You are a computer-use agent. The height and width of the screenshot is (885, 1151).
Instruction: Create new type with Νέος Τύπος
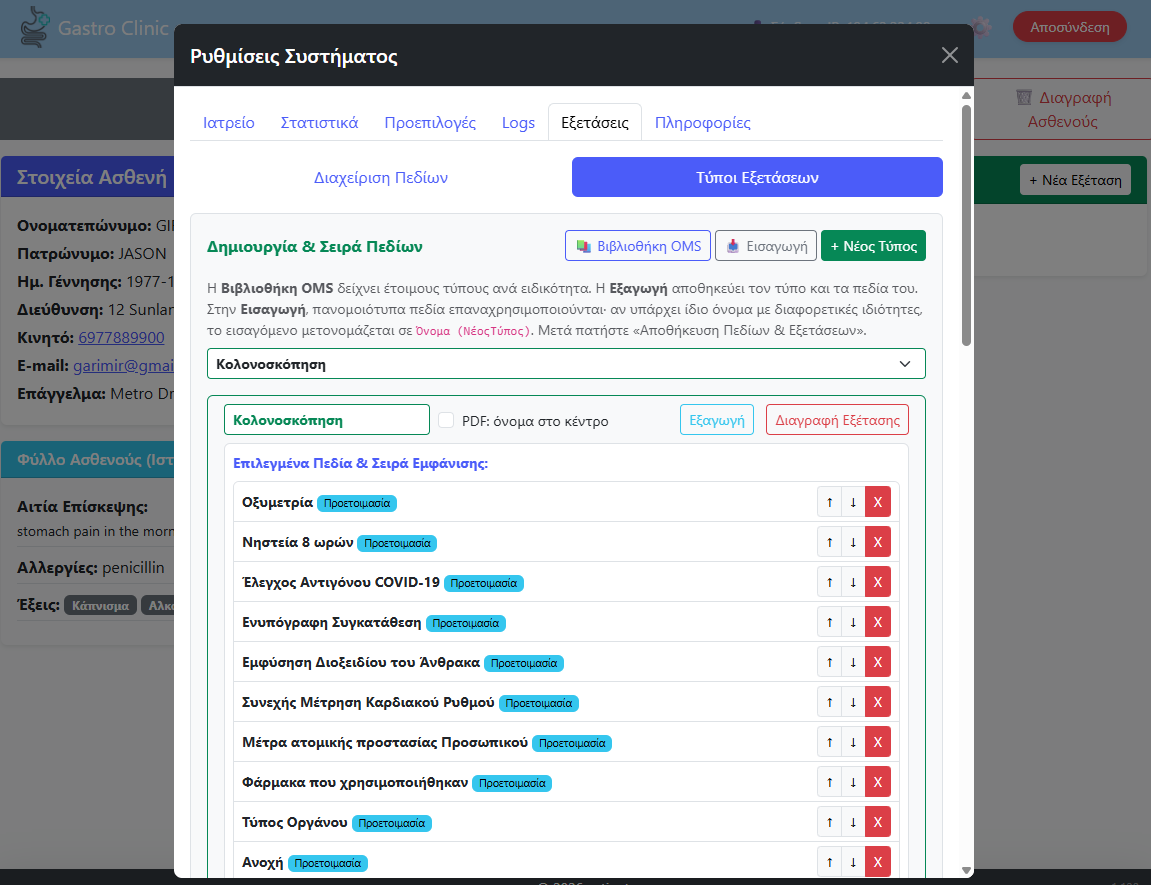coord(874,246)
